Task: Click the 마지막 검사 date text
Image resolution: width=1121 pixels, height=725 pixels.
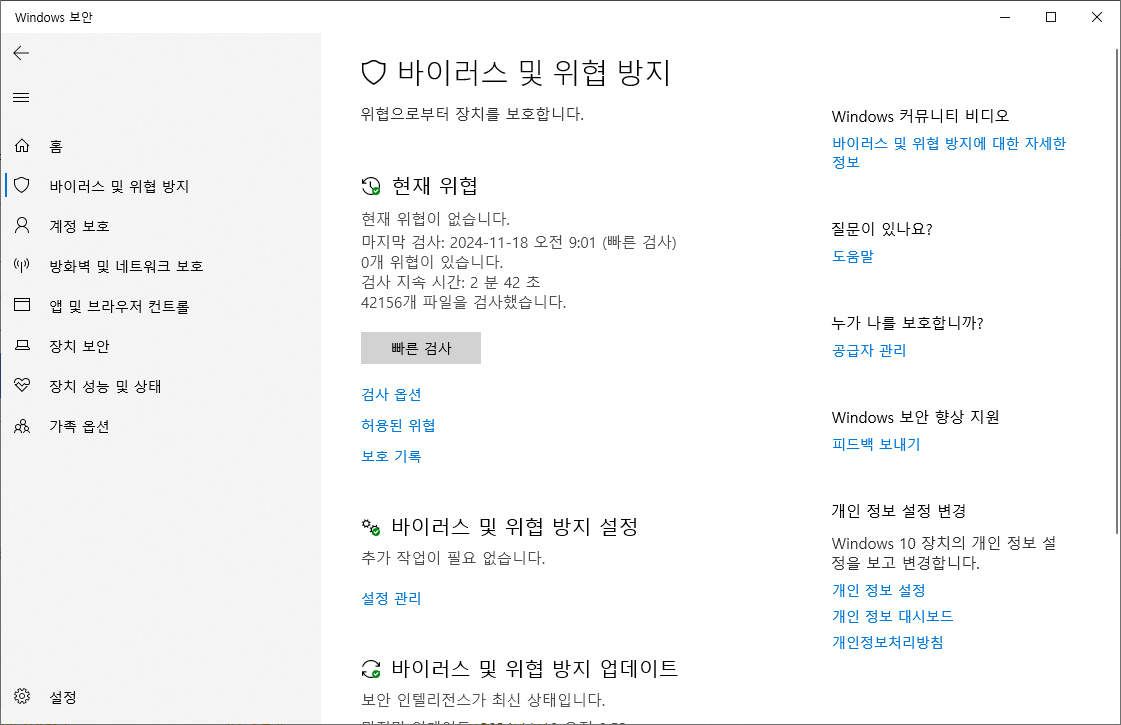Action: tap(518, 242)
